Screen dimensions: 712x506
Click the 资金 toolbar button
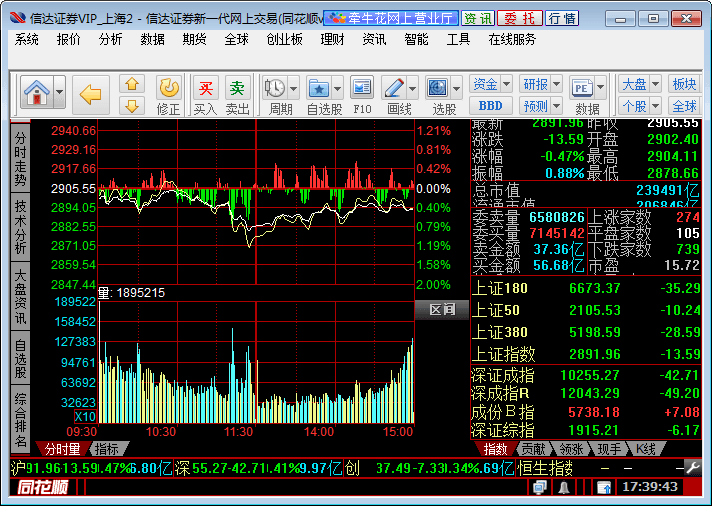(485, 84)
